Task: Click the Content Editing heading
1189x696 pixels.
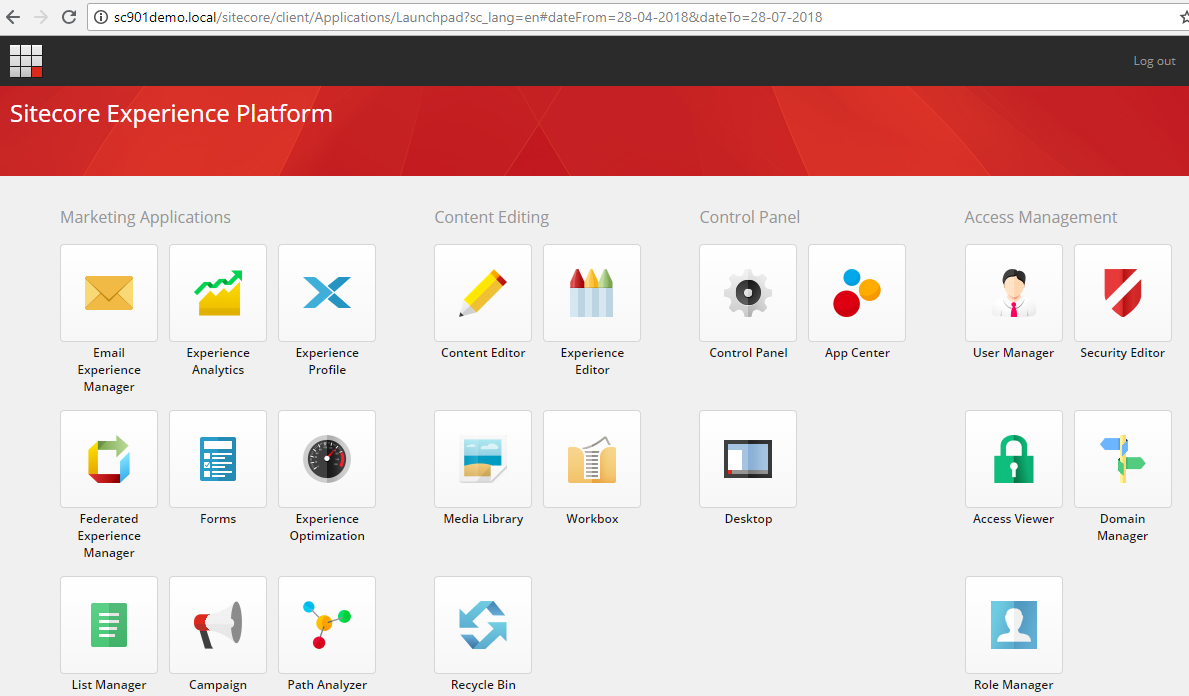Action: tap(491, 217)
